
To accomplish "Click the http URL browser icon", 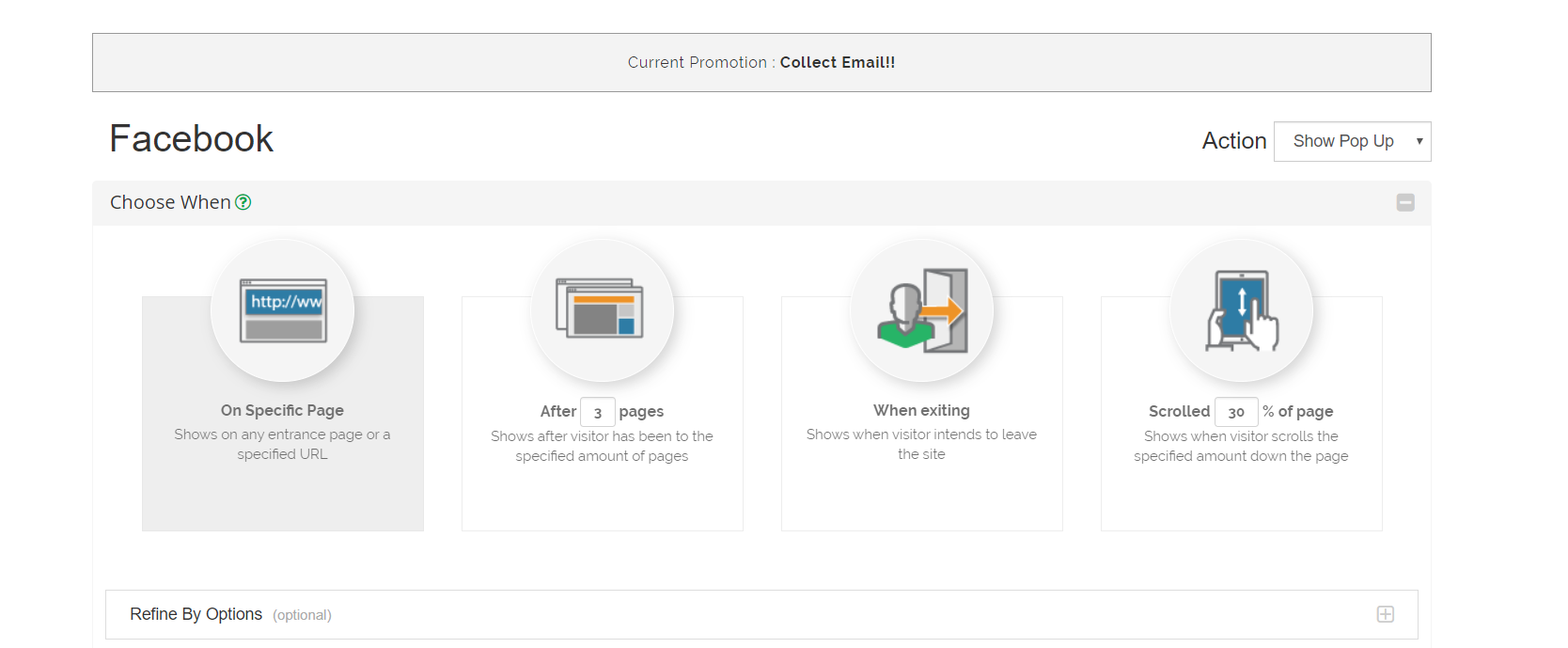I will (x=283, y=310).
